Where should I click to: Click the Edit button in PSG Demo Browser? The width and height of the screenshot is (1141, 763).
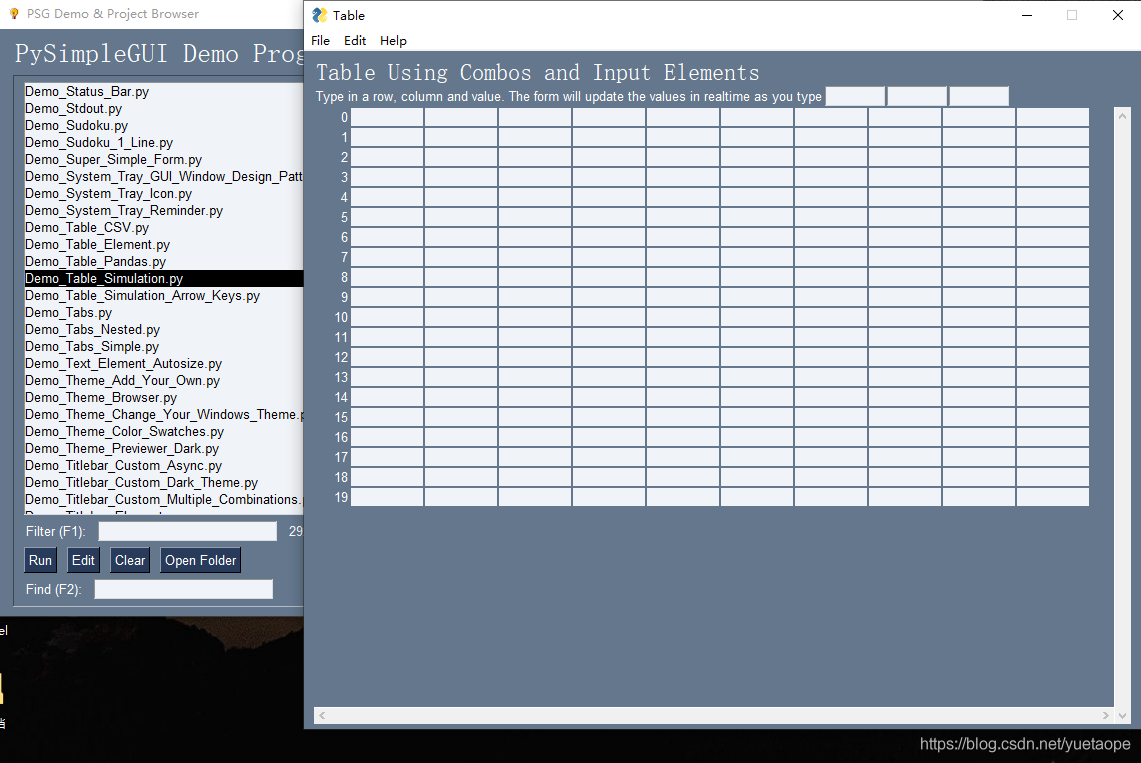point(83,560)
